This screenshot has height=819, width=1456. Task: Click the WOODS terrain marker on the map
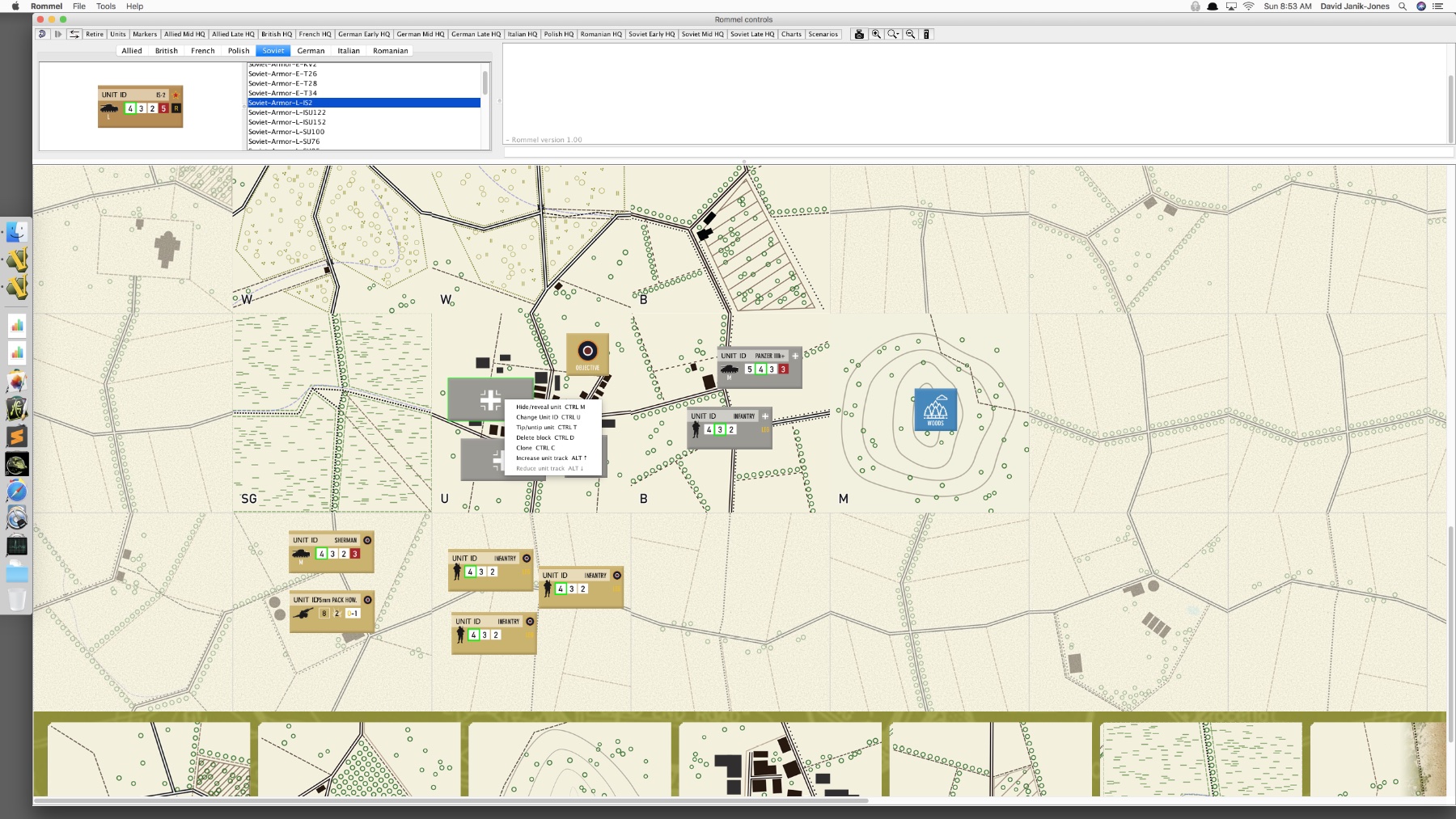click(935, 410)
